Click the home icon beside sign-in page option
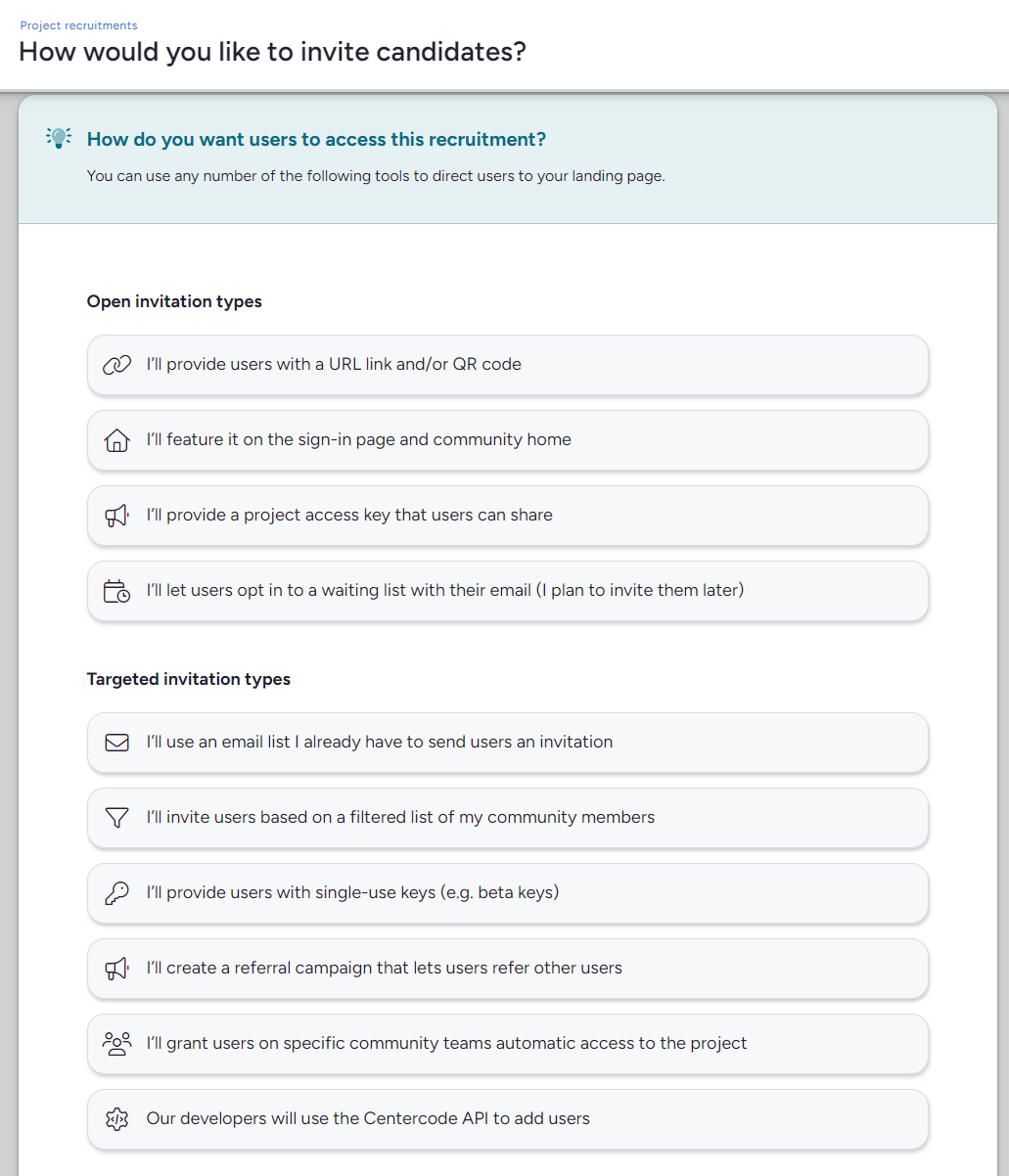 (x=117, y=439)
